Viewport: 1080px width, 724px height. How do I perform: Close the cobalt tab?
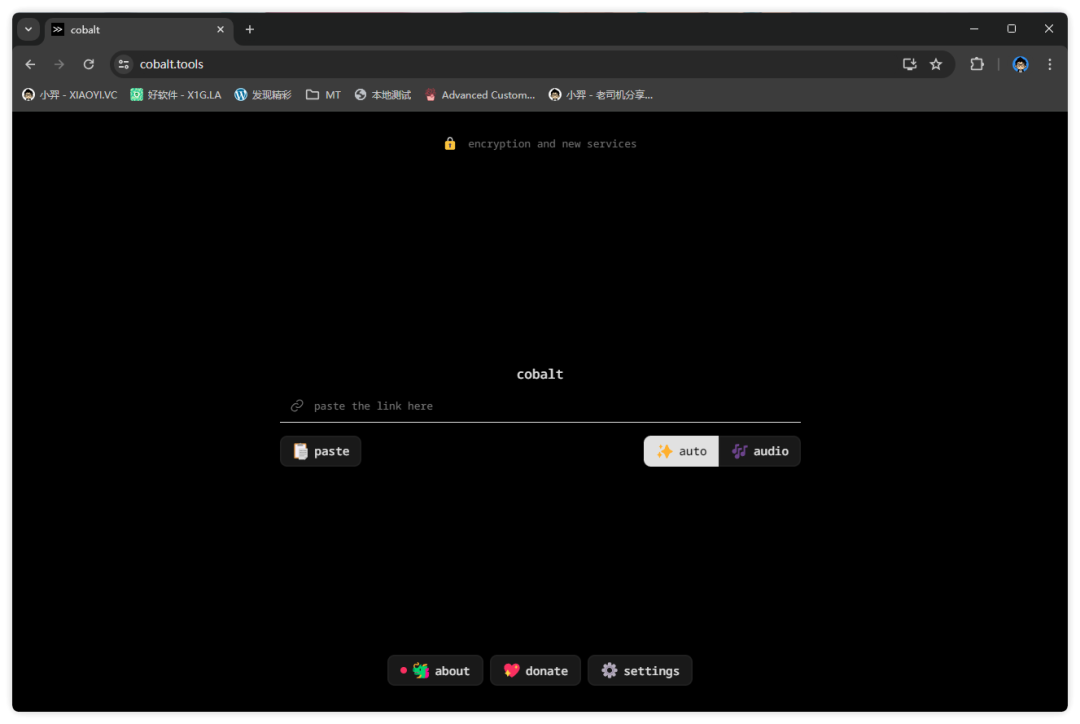[220, 30]
